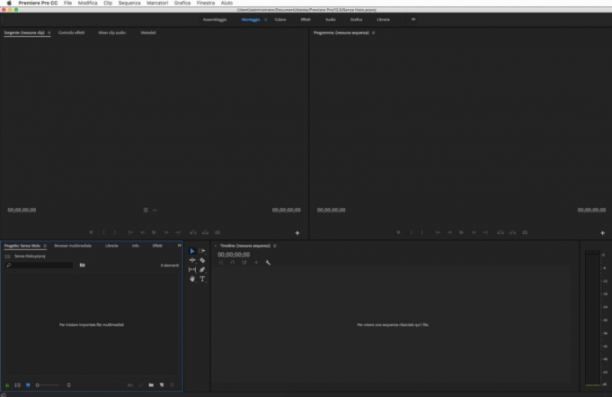The height and width of the screenshot is (397, 612).
Task: Toggle nest sequence insert mode in Timeline
Action: point(221,263)
